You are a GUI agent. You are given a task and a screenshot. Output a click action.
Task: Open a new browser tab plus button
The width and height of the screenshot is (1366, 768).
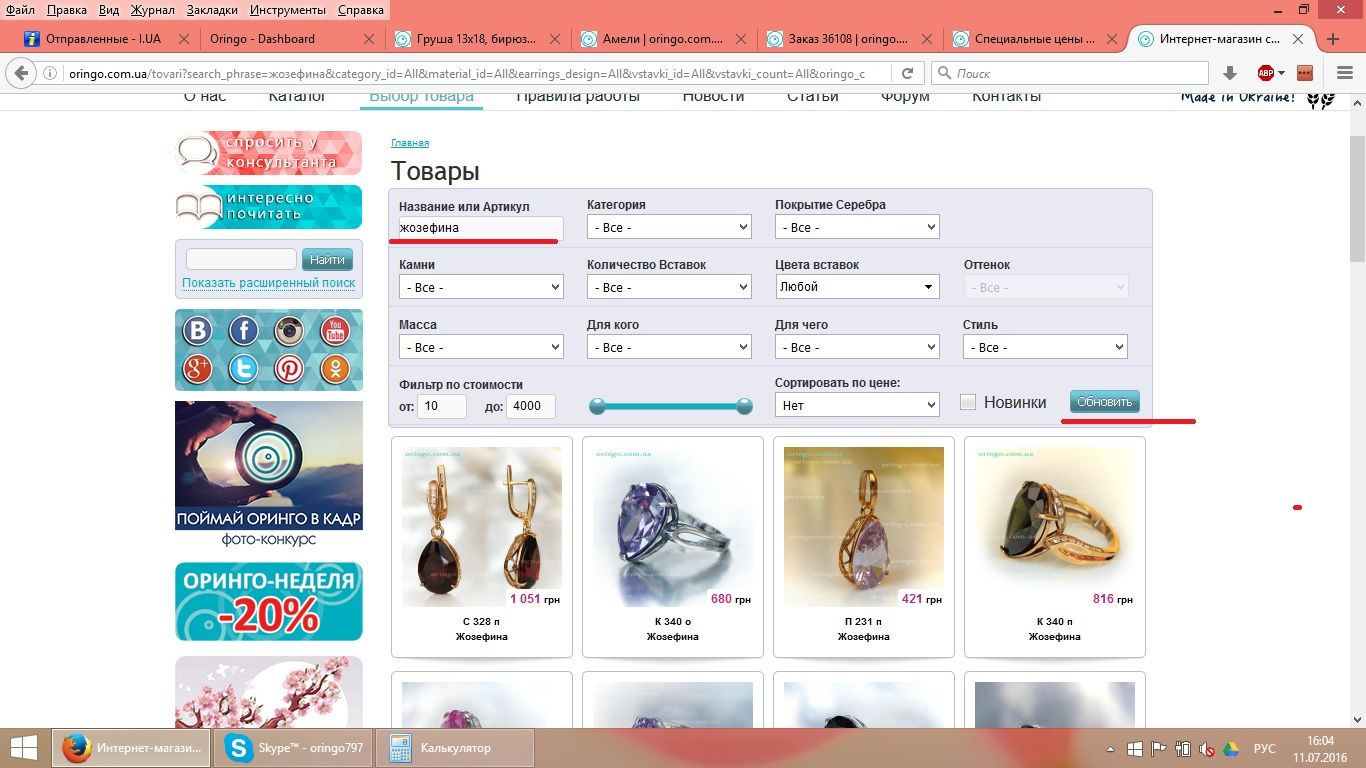tap(1333, 39)
